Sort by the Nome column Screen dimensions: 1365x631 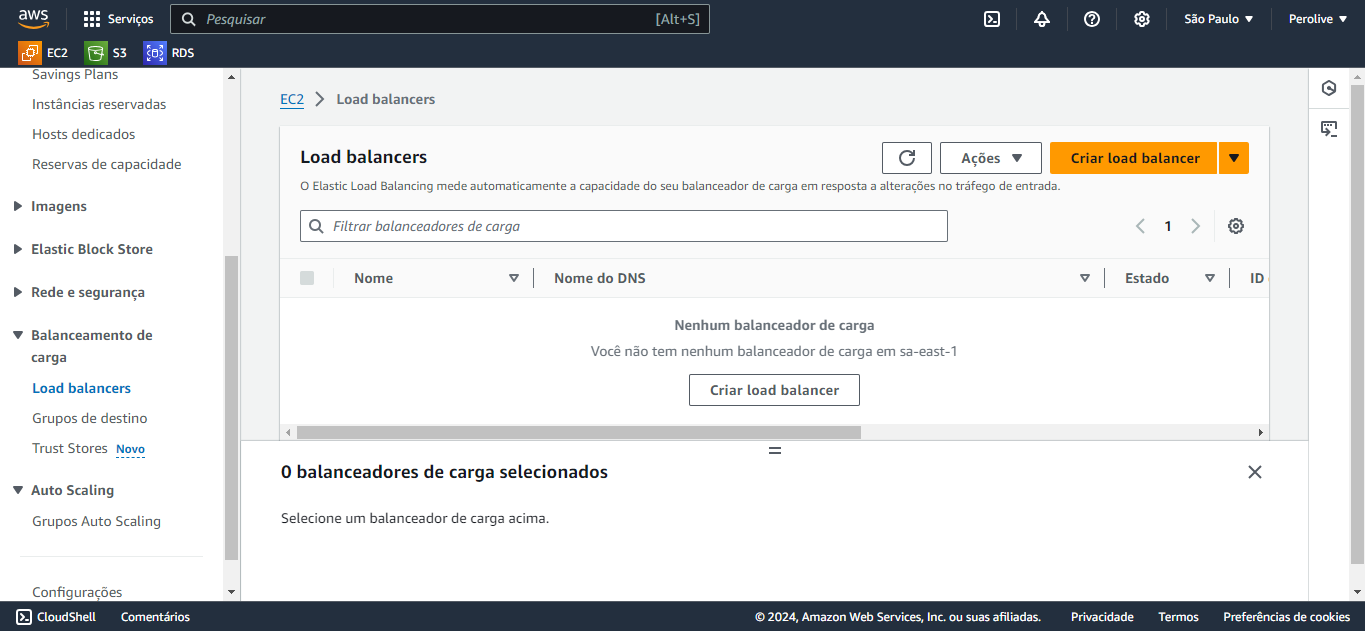click(514, 278)
